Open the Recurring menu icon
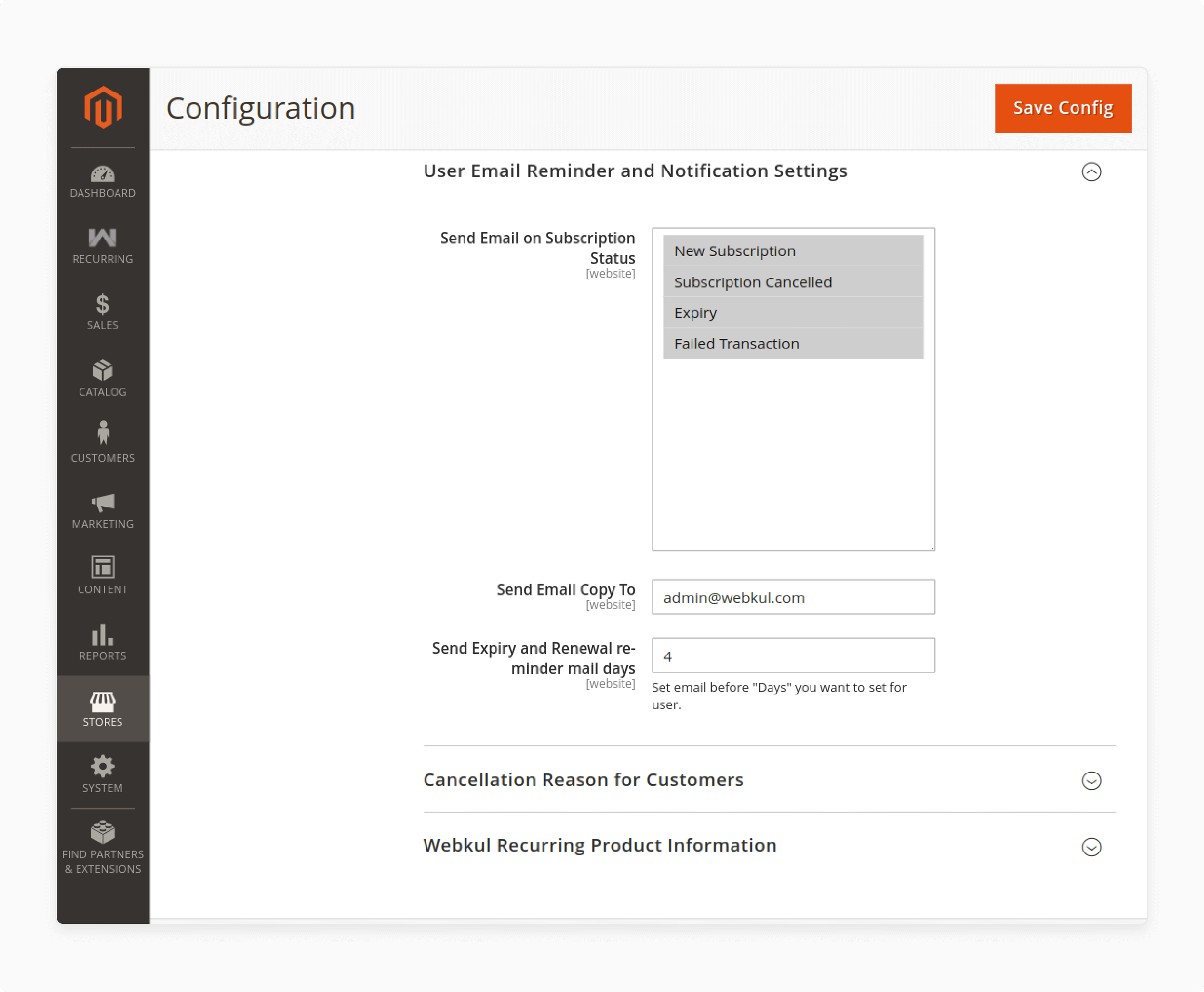The width and height of the screenshot is (1204, 992). [103, 238]
